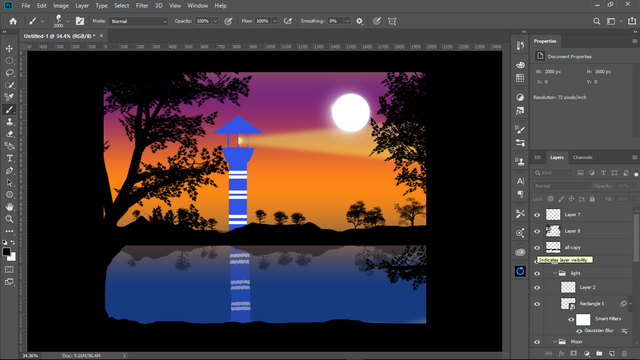
Task: Select the Lasso tool
Action: (9, 73)
